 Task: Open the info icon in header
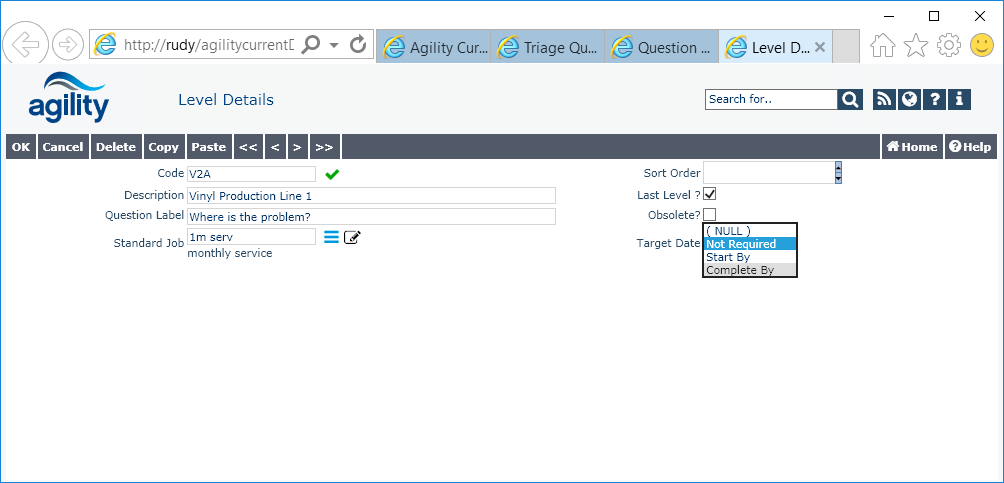[959, 99]
